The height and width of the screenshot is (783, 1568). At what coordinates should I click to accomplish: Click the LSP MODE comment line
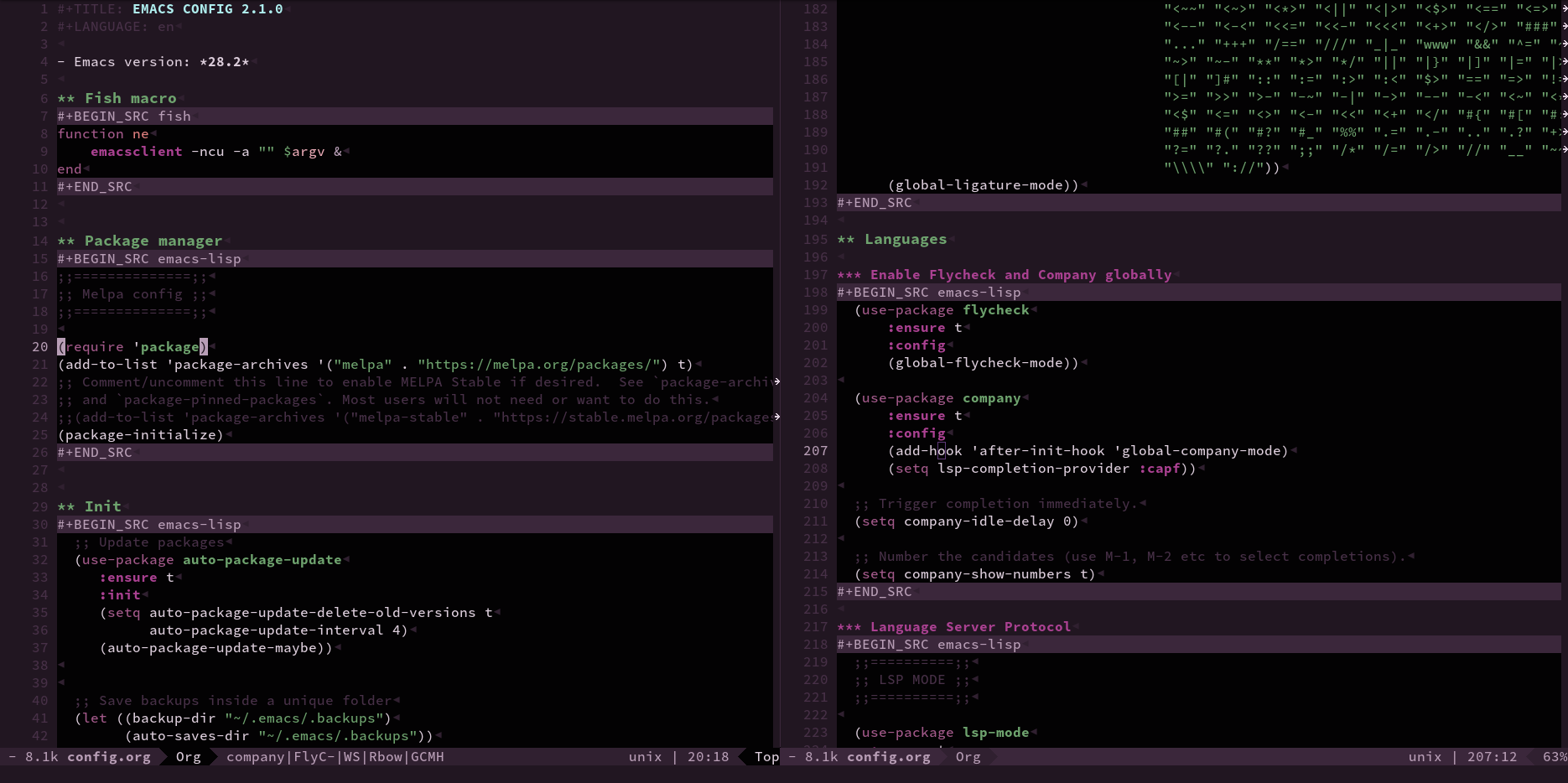912,679
